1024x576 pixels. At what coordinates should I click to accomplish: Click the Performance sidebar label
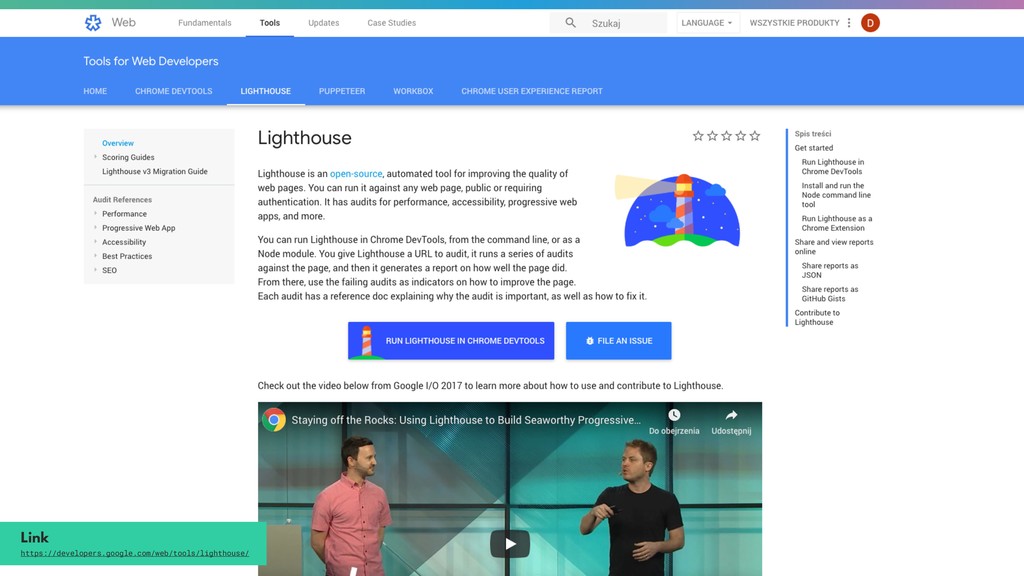[124, 214]
